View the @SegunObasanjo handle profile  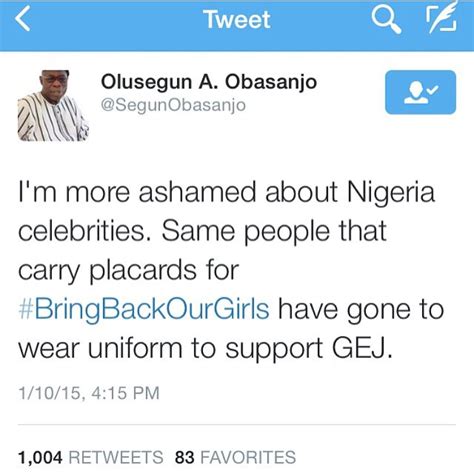click(173, 105)
